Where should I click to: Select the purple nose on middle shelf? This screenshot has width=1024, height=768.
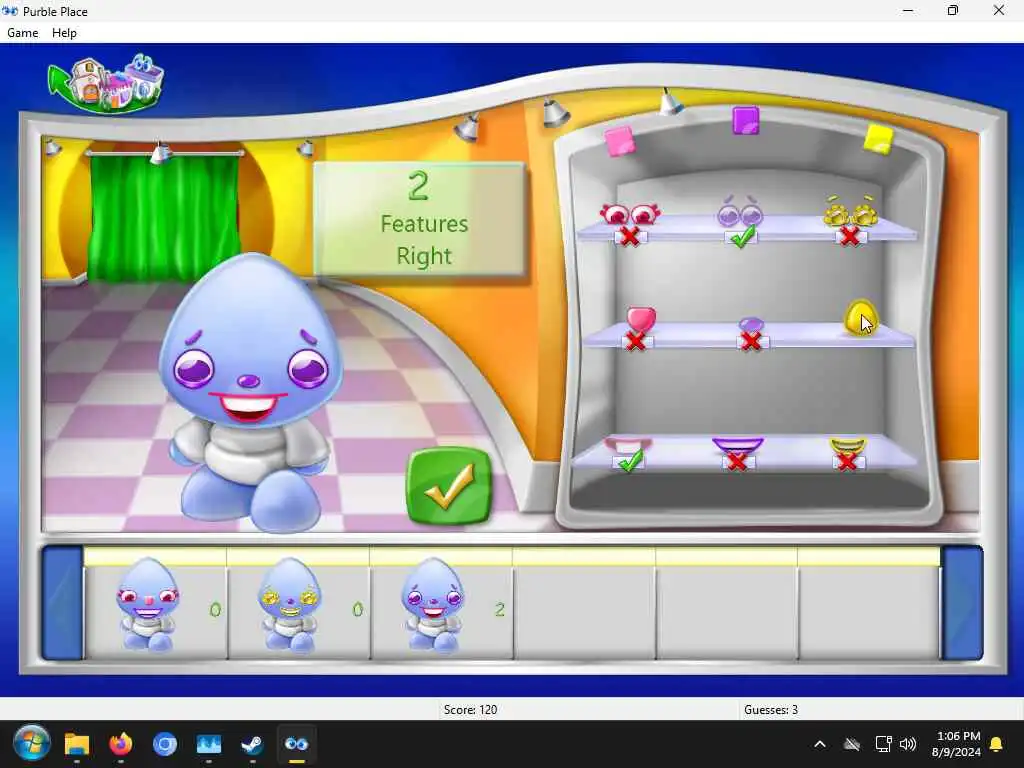point(751,325)
